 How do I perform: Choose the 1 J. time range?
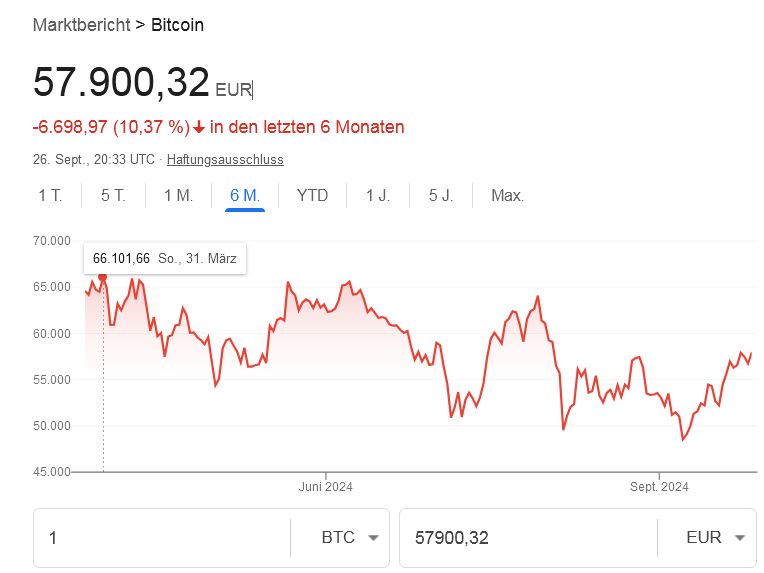(377, 195)
